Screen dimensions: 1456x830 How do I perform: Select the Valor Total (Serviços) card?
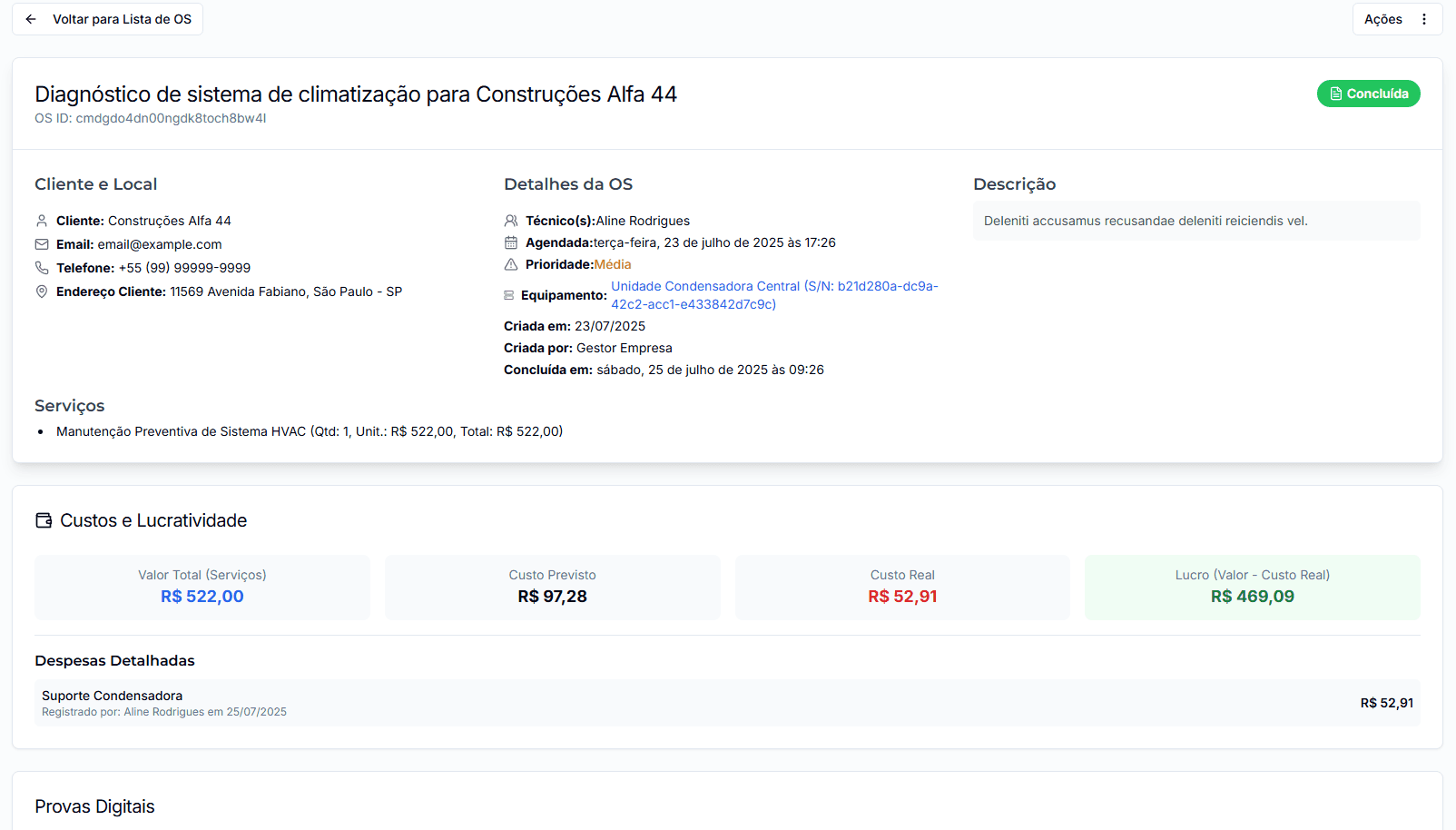pos(202,587)
